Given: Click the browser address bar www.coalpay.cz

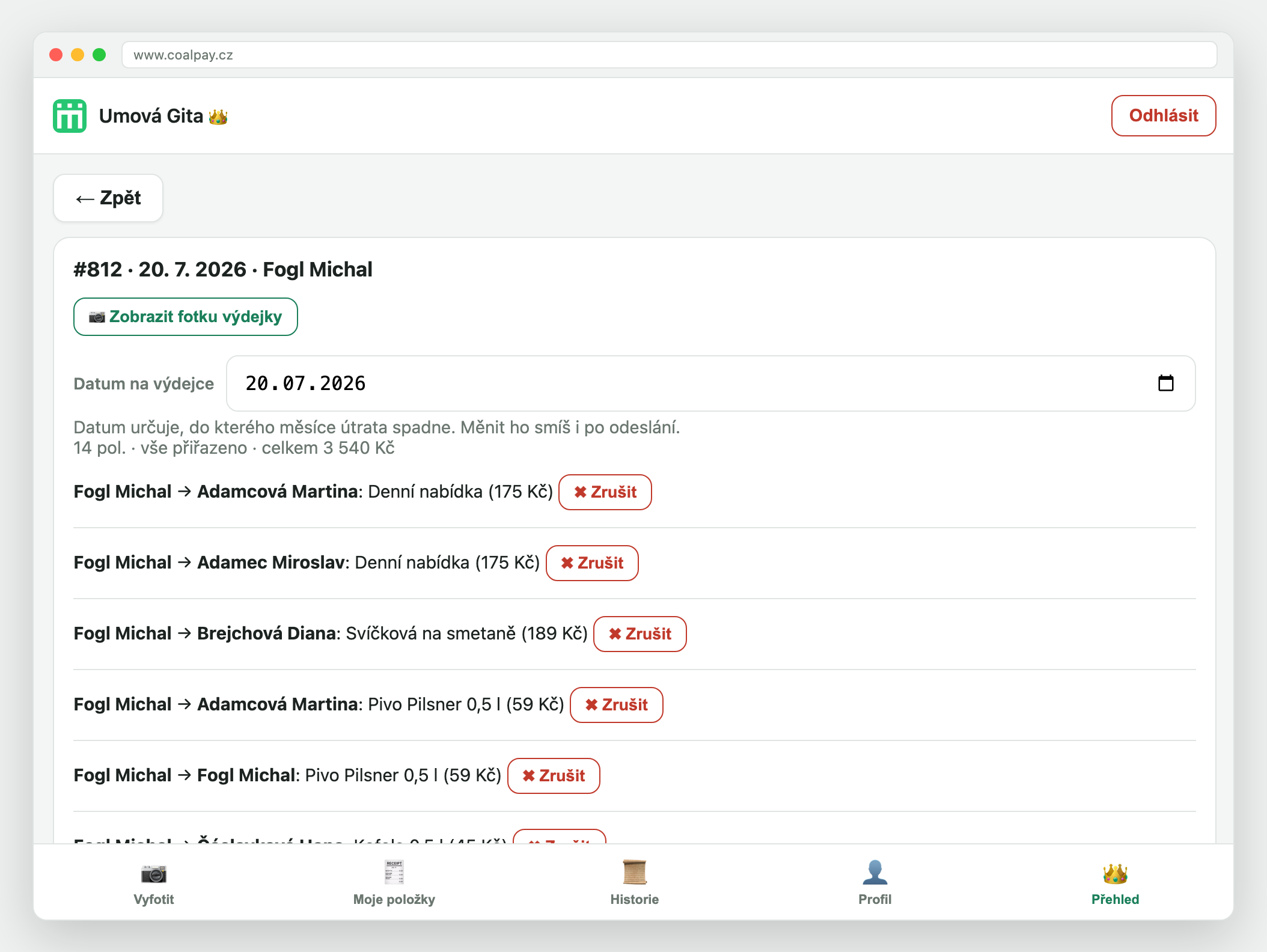Looking at the screenshot, I should (x=670, y=55).
